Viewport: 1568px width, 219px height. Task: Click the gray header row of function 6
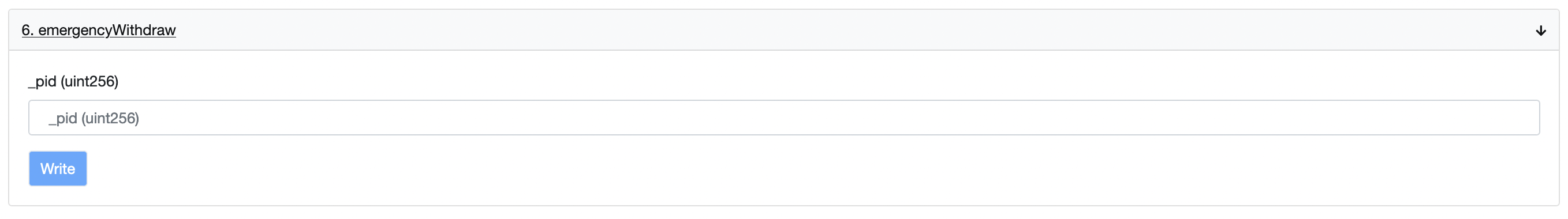(784, 30)
